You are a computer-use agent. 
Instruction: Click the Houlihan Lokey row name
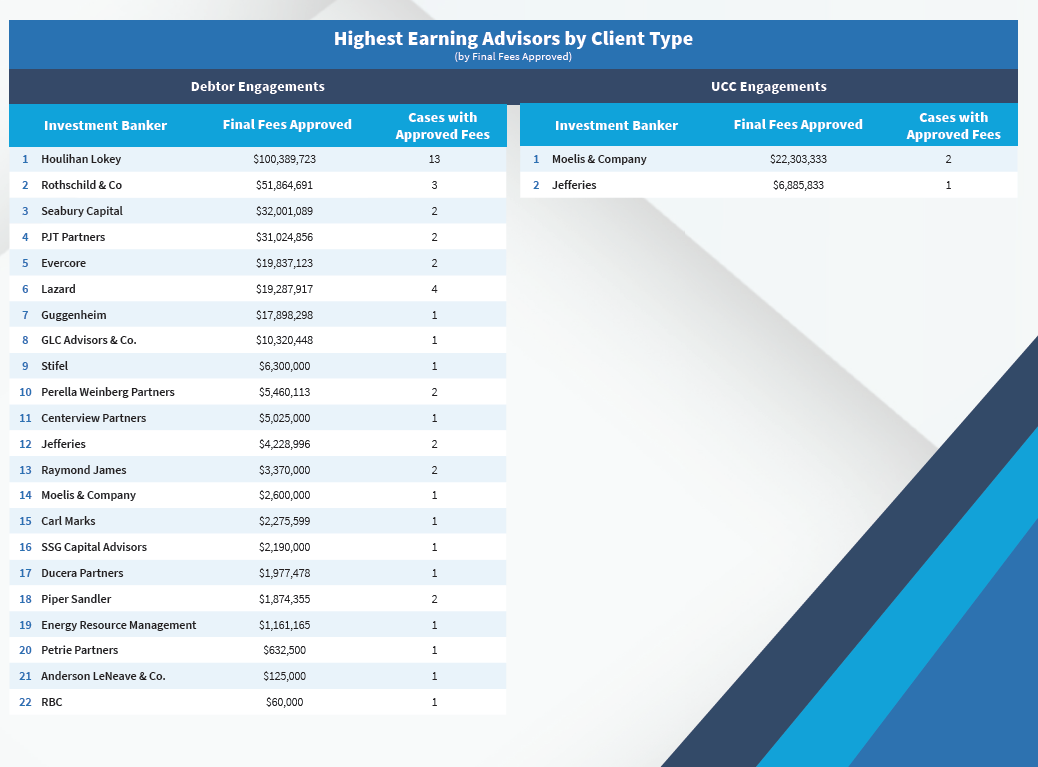pos(81,159)
